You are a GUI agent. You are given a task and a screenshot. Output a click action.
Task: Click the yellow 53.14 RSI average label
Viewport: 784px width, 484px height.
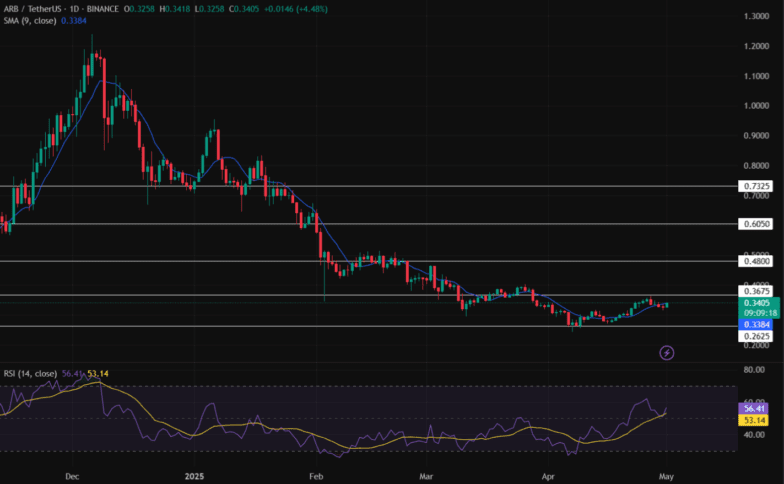(755, 421)
